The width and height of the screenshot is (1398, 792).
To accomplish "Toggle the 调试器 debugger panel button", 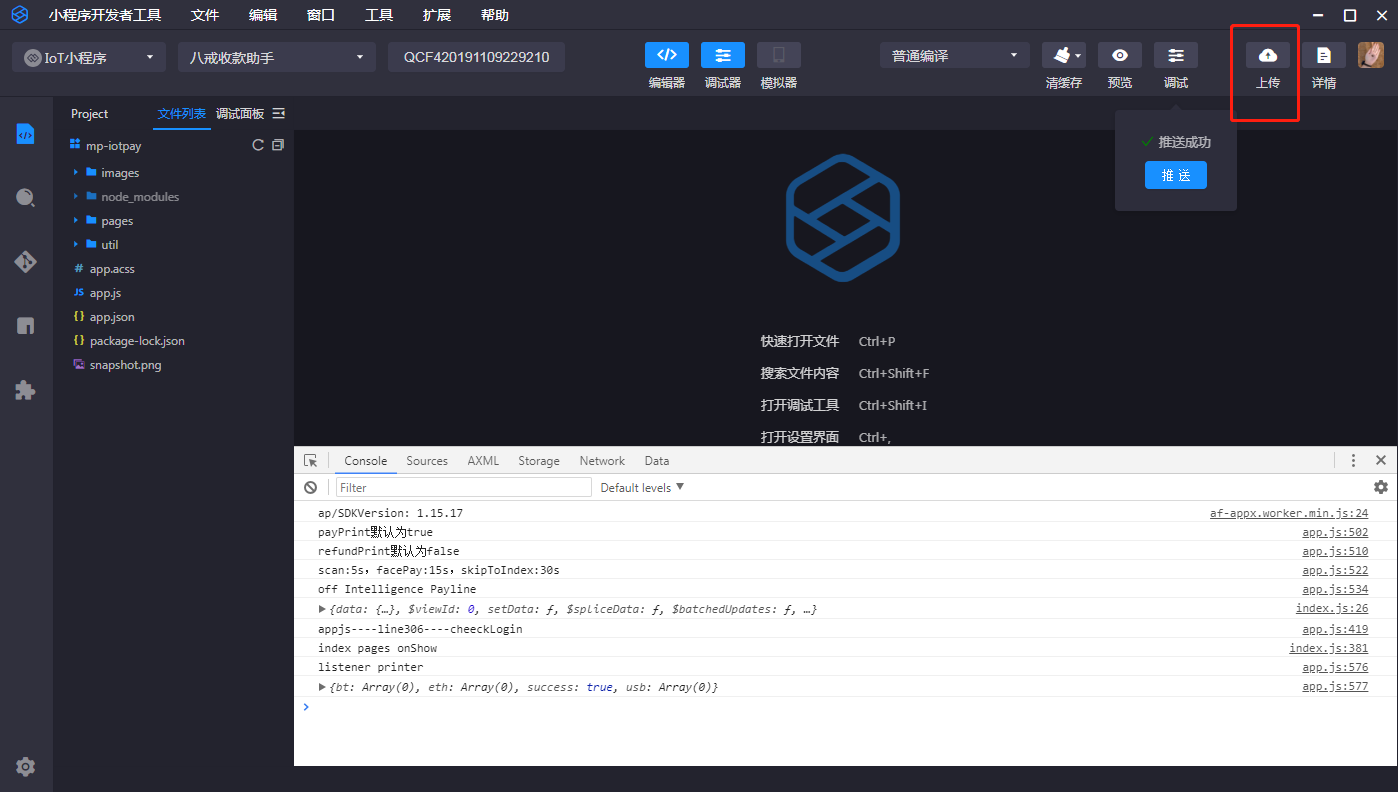I will pyautogui.click(x=723, y=55).
